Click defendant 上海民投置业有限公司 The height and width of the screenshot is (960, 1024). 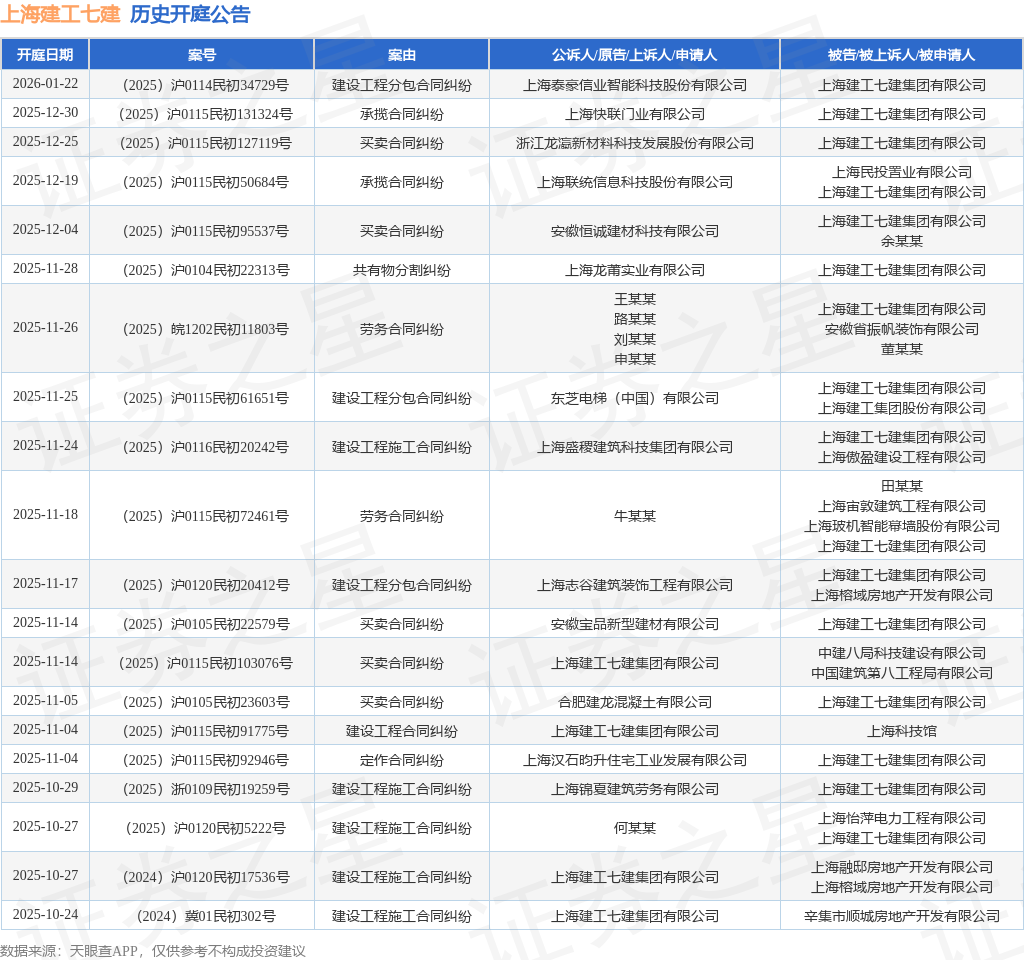coord(902,172)
